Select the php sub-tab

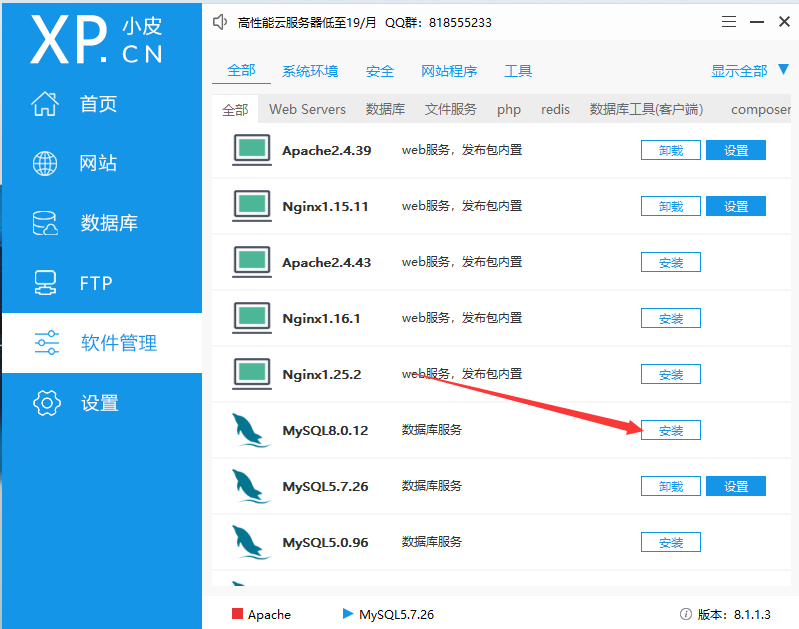509,110
